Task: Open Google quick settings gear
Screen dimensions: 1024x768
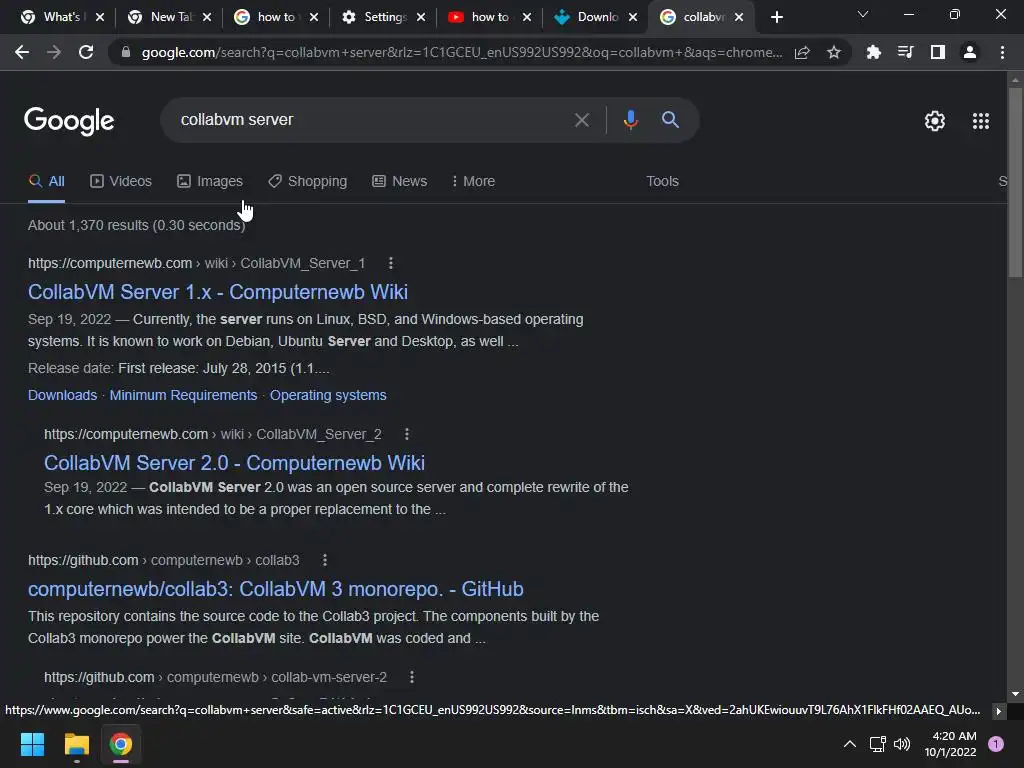Action: pos(935,121)
